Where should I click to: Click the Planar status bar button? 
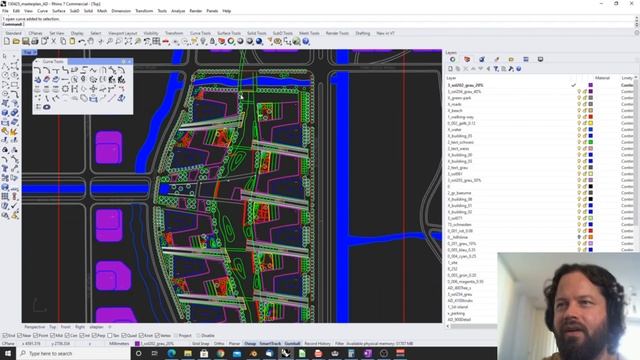[234, 344]
